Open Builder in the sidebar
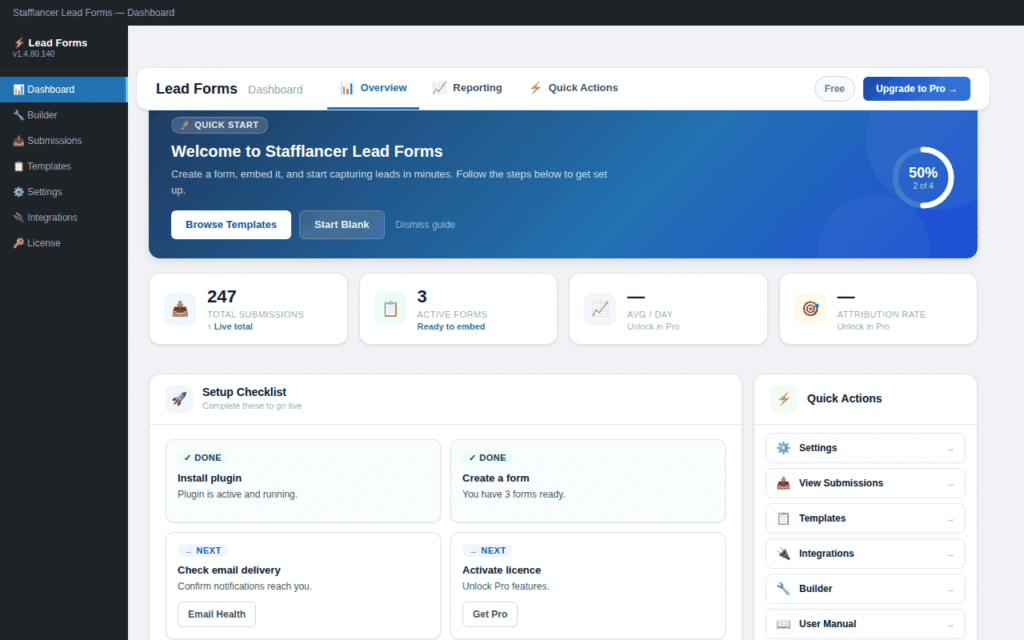This screenshot has width=1024, height=640. pyautogui.click(x=63, y=115)
